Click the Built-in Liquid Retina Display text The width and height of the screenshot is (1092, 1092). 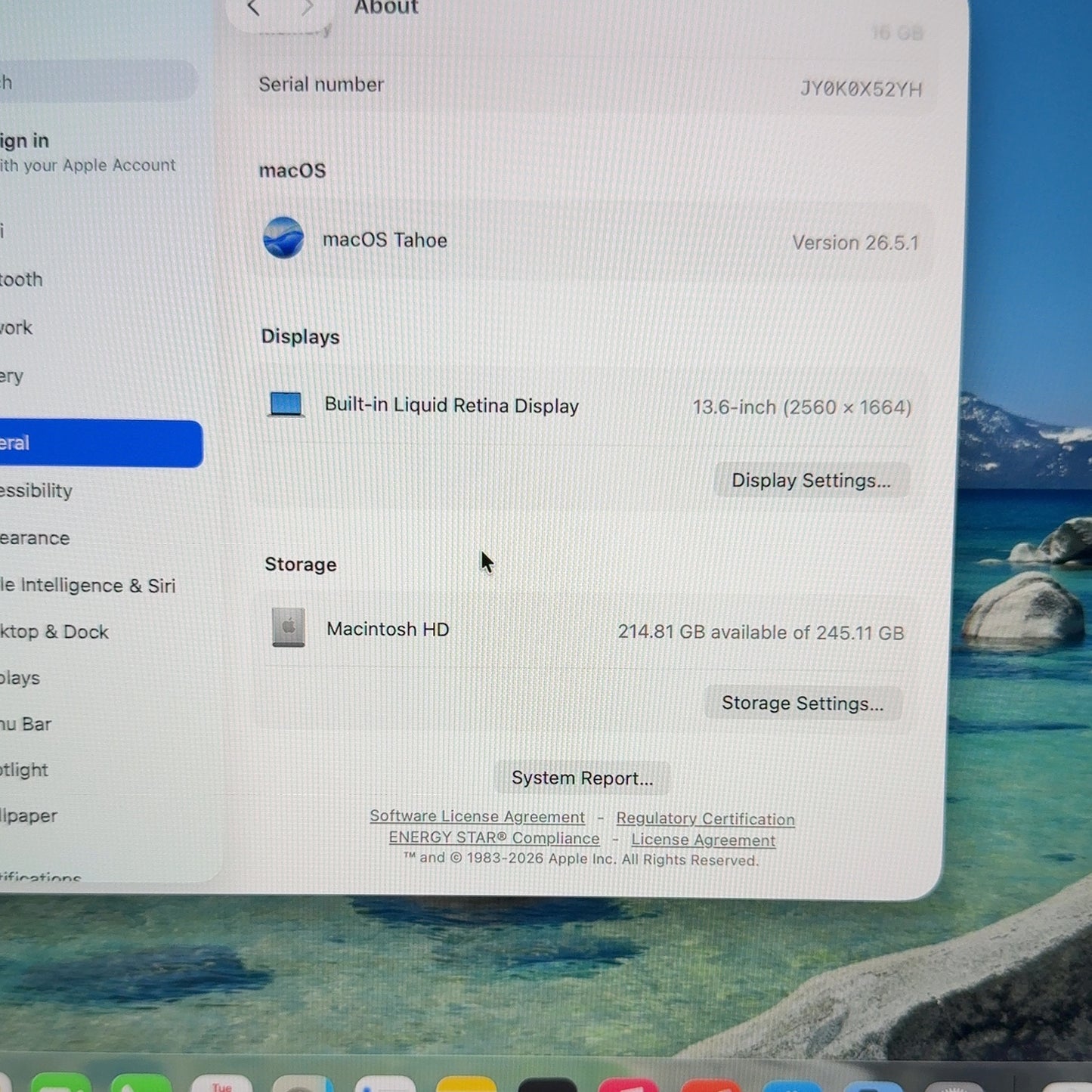pos(452,406)
